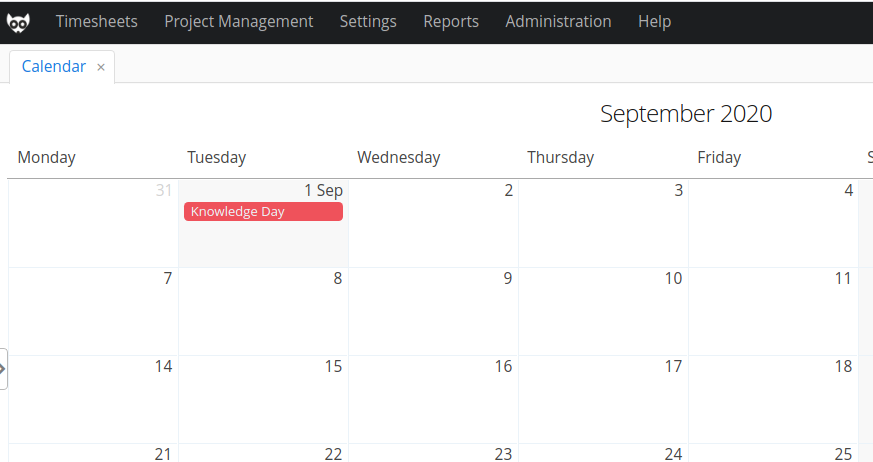Open the Administration menu
This screenshot has height=462, width=873.
coord(558,21)
